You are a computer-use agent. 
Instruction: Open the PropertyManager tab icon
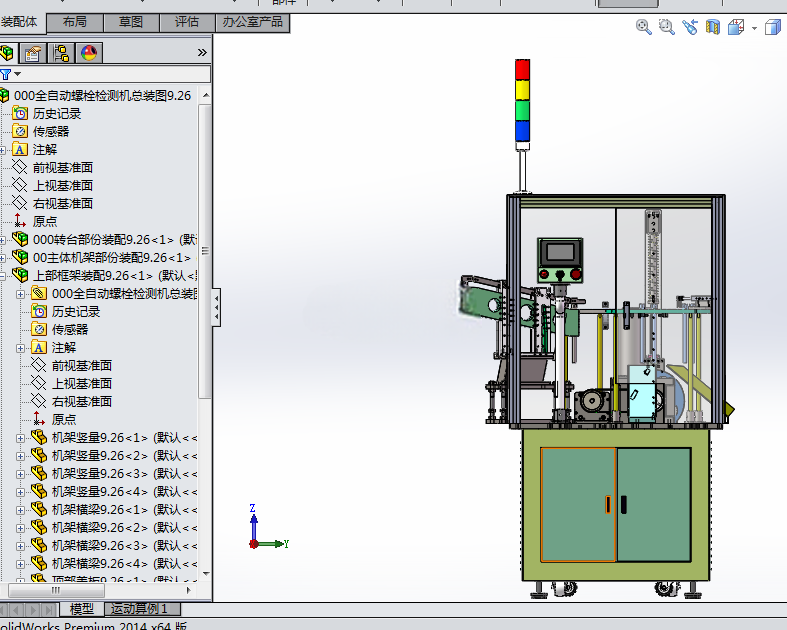click(x=33, y=53)
